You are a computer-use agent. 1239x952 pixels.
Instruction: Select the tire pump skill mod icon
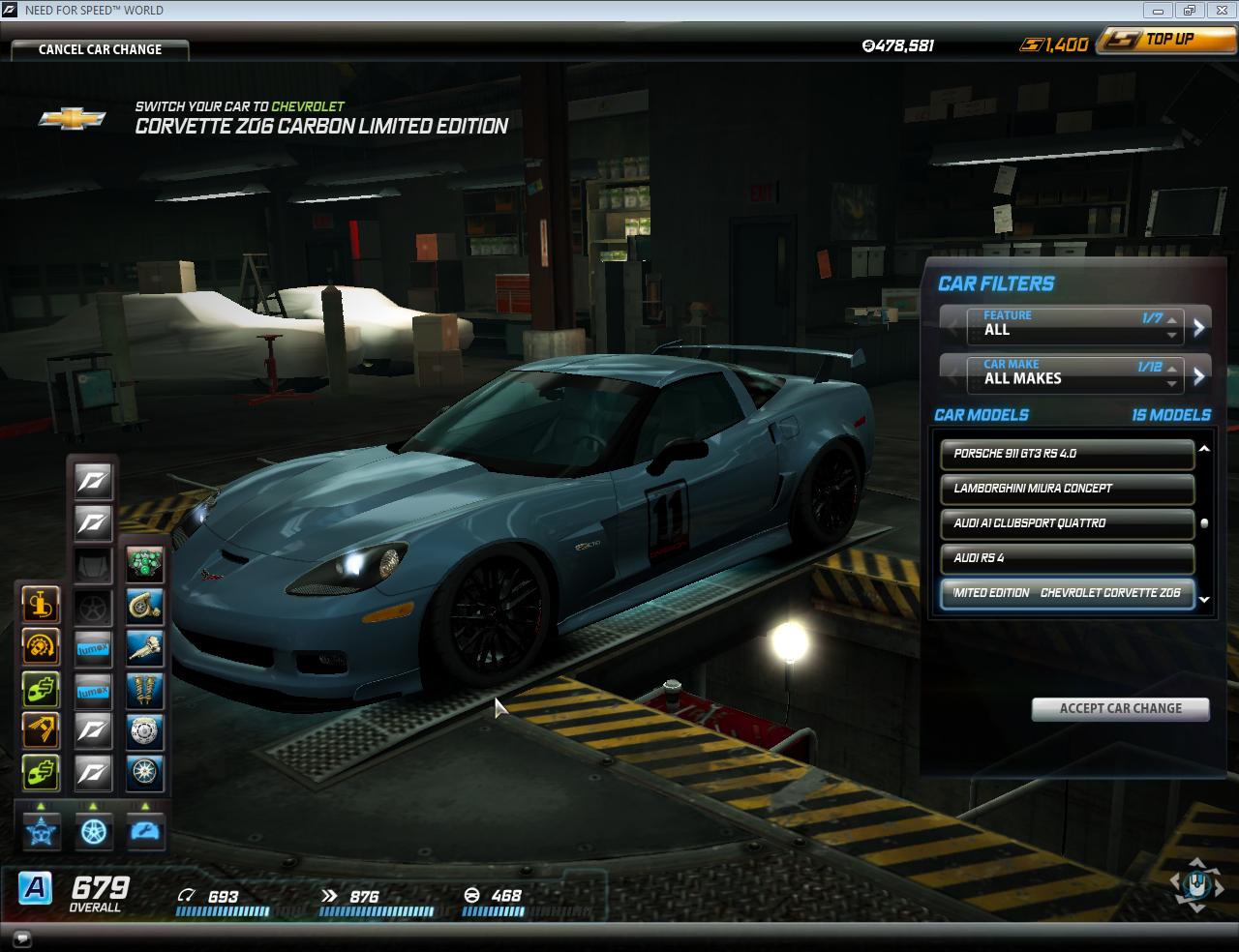41,606
